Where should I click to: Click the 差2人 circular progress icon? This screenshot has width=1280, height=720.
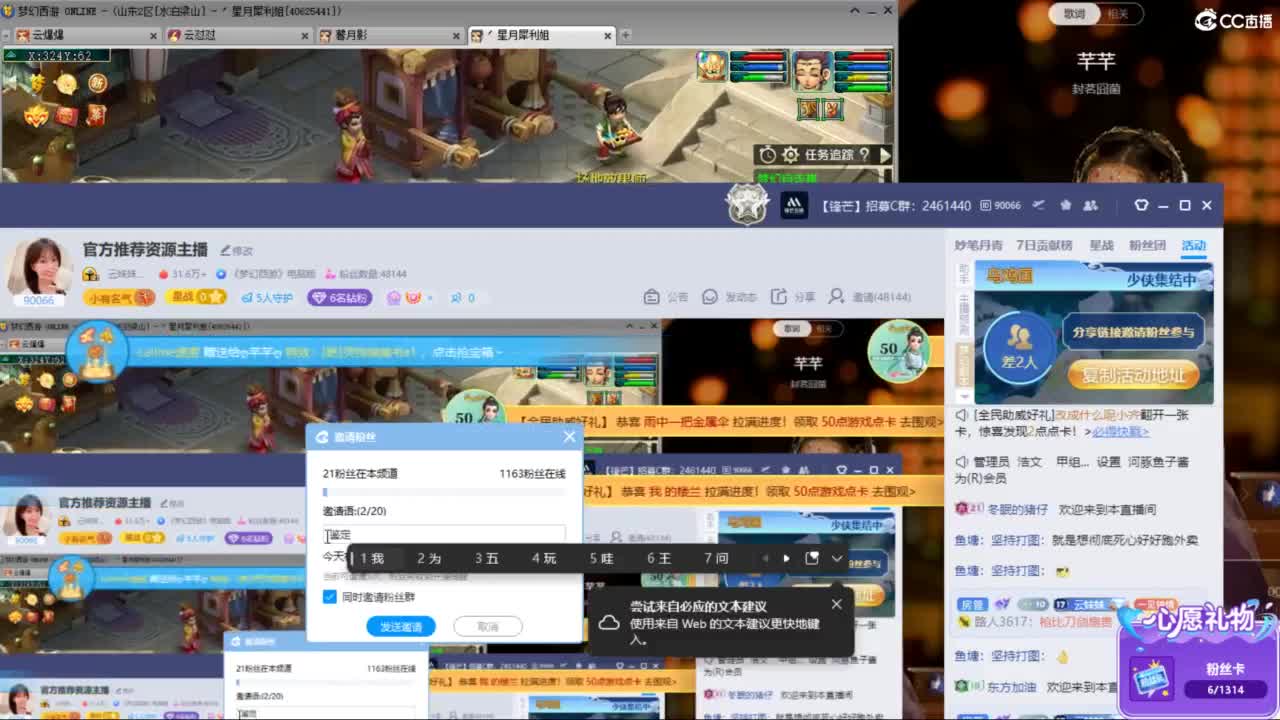[x=1019, y=347]
